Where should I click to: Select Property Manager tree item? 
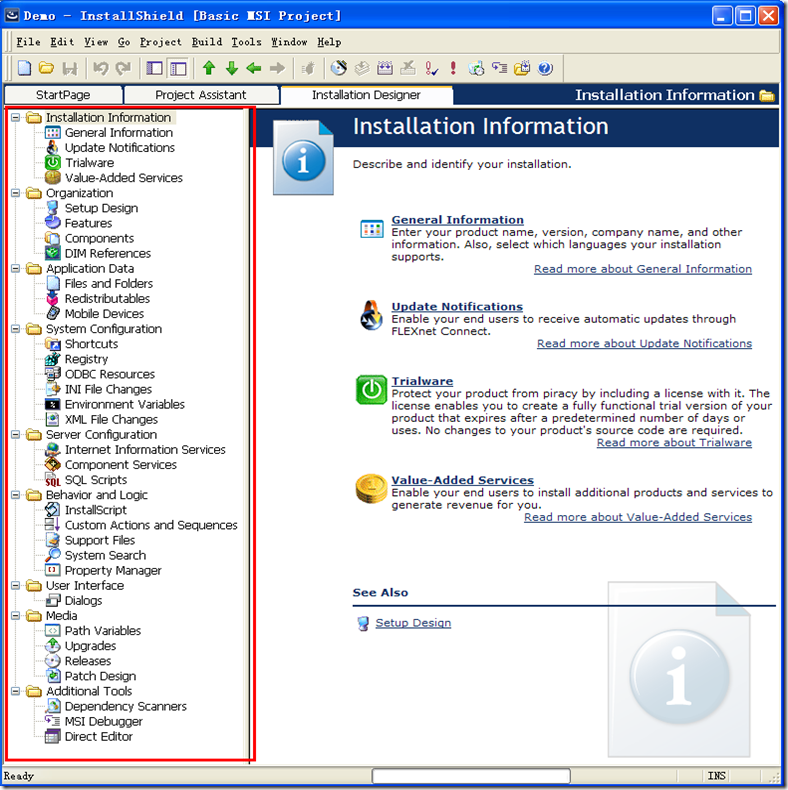113,570
